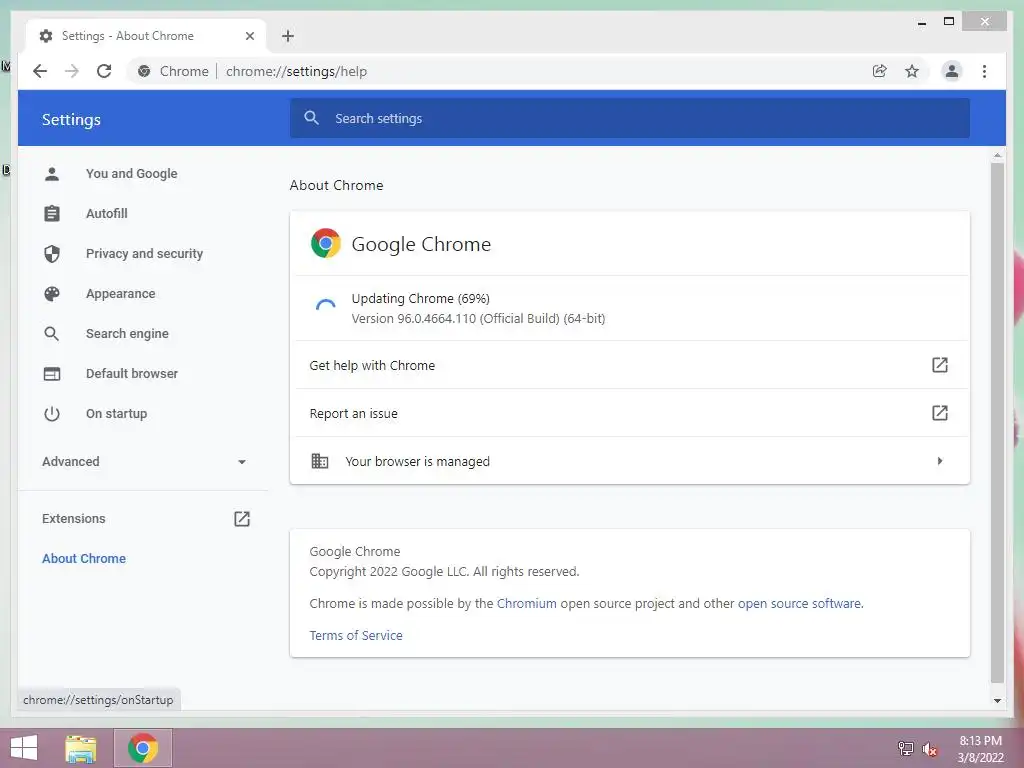Open Extensions page link
1024x768 pixels.
click(146, 519)
